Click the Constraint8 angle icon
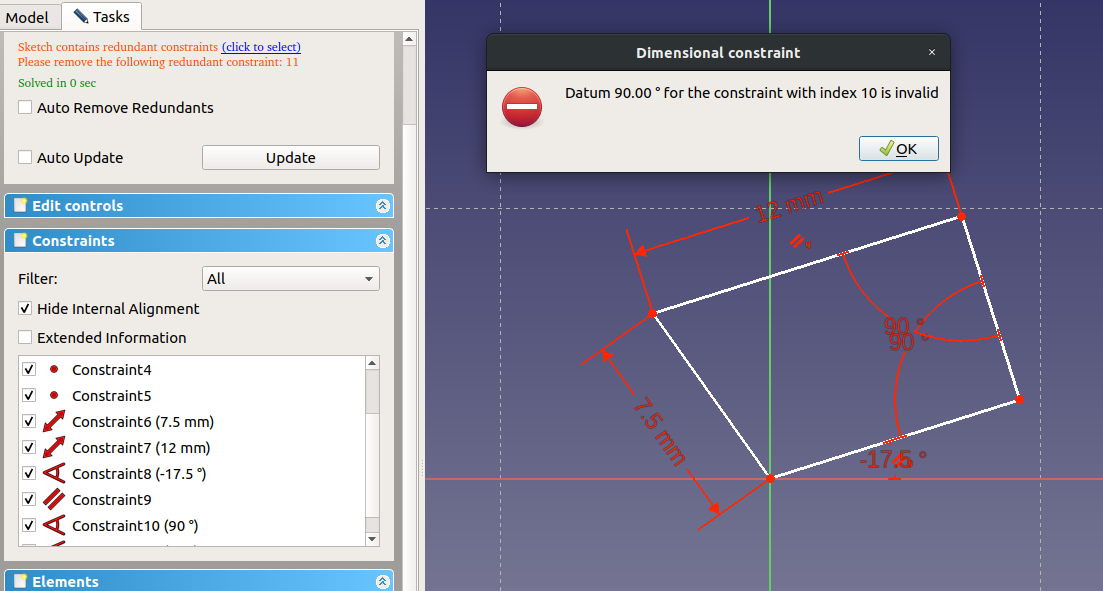The width and height of the screenshot is (1103, 591). pyautogui.click(x=54, y=474)
